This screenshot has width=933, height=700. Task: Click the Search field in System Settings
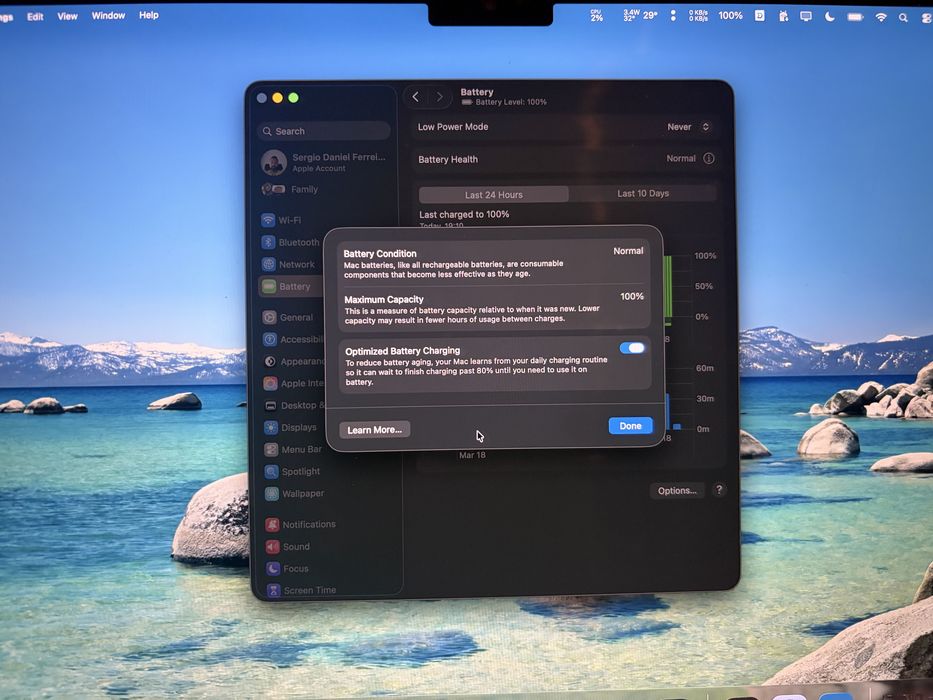point(324,131)
